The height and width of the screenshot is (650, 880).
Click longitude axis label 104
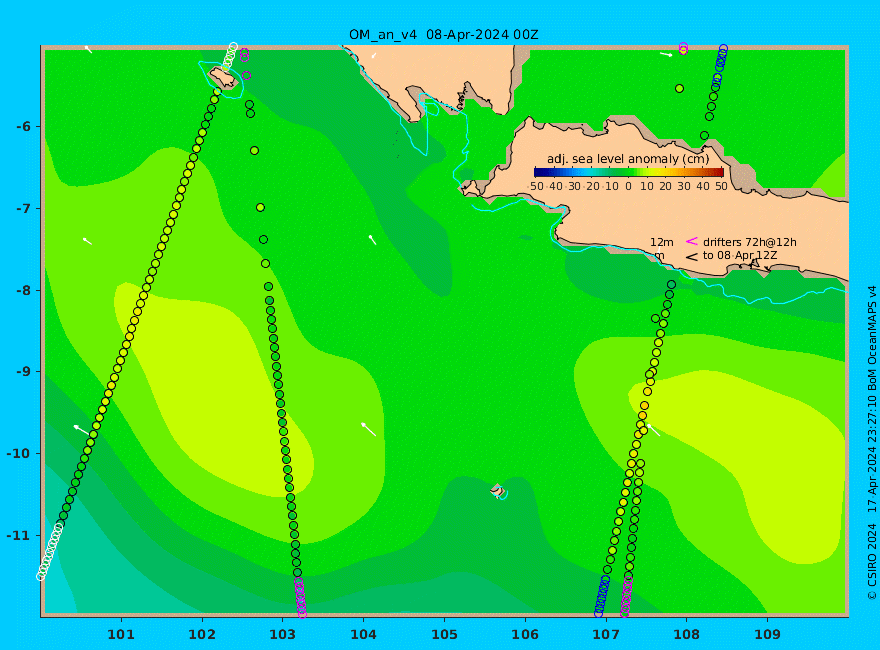pos(363,634)
